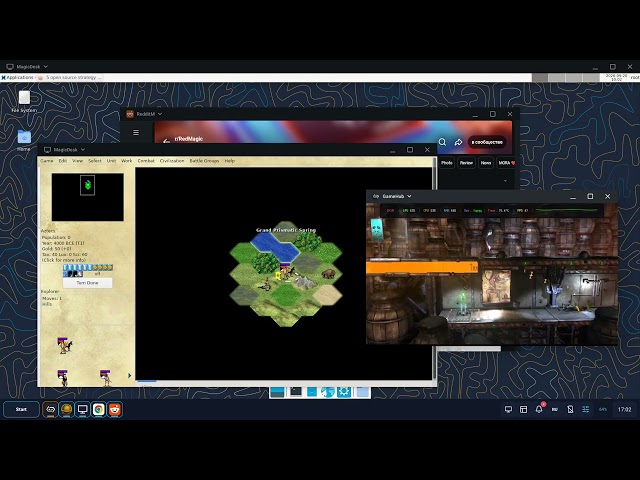Click the tax rate indicator icons row
Image resolution: width=640 pixels, height=480 pixels.
88,267
